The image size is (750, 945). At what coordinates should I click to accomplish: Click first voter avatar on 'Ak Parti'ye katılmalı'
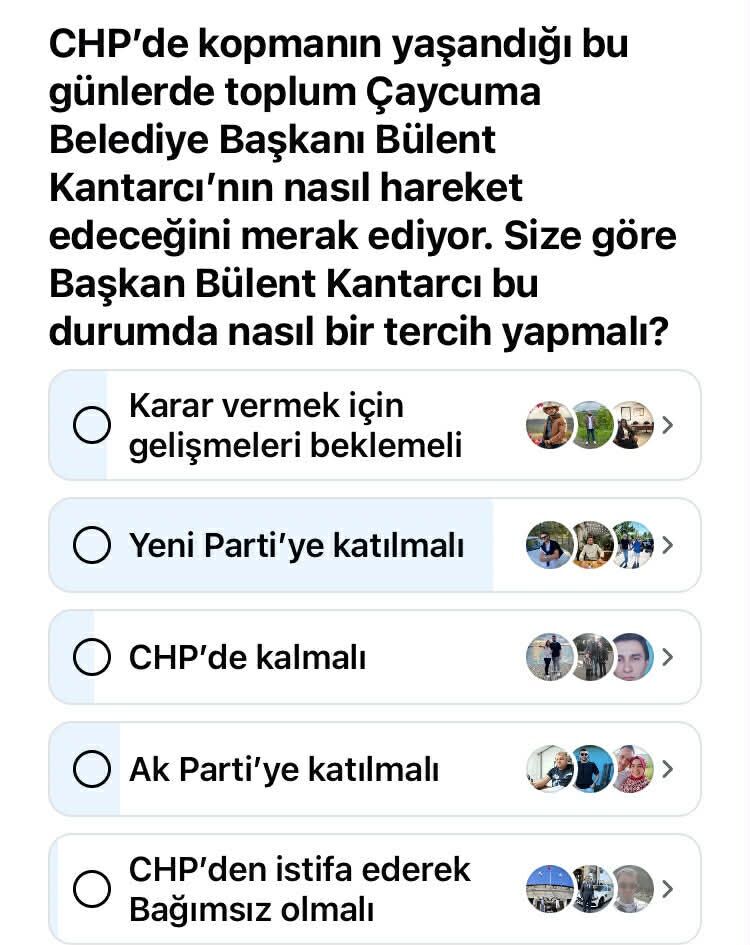(549, 769)
